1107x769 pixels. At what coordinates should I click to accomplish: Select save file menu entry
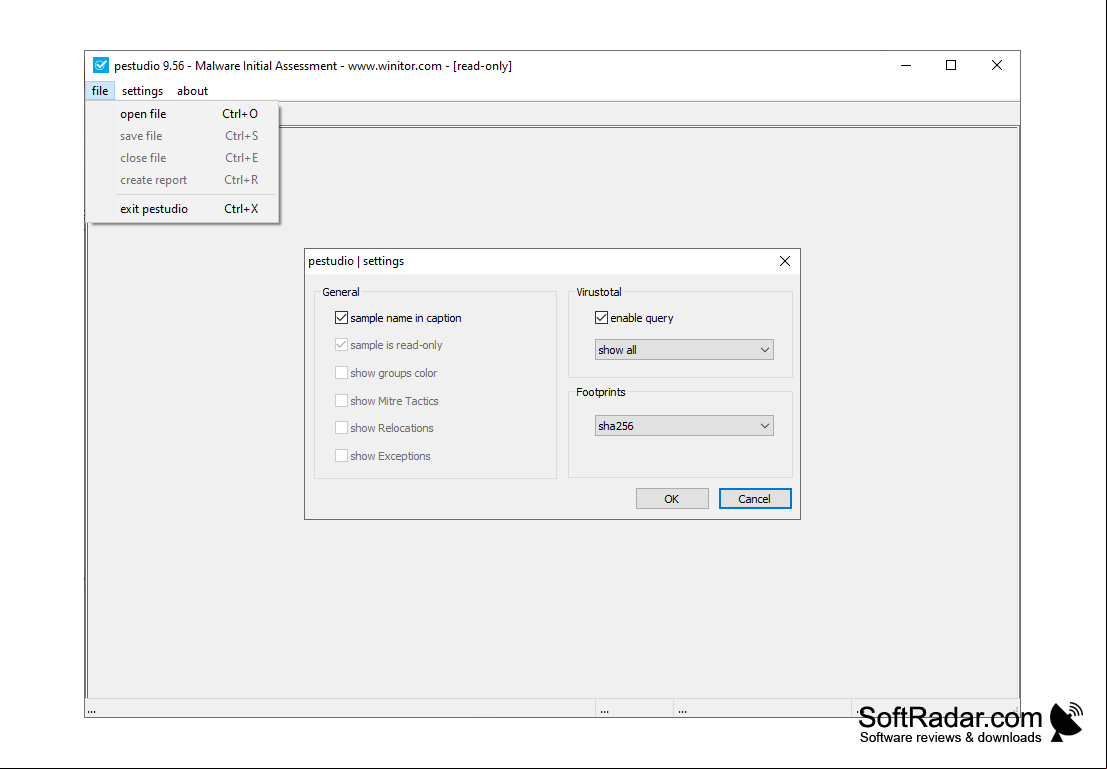(x=183, y=136)
